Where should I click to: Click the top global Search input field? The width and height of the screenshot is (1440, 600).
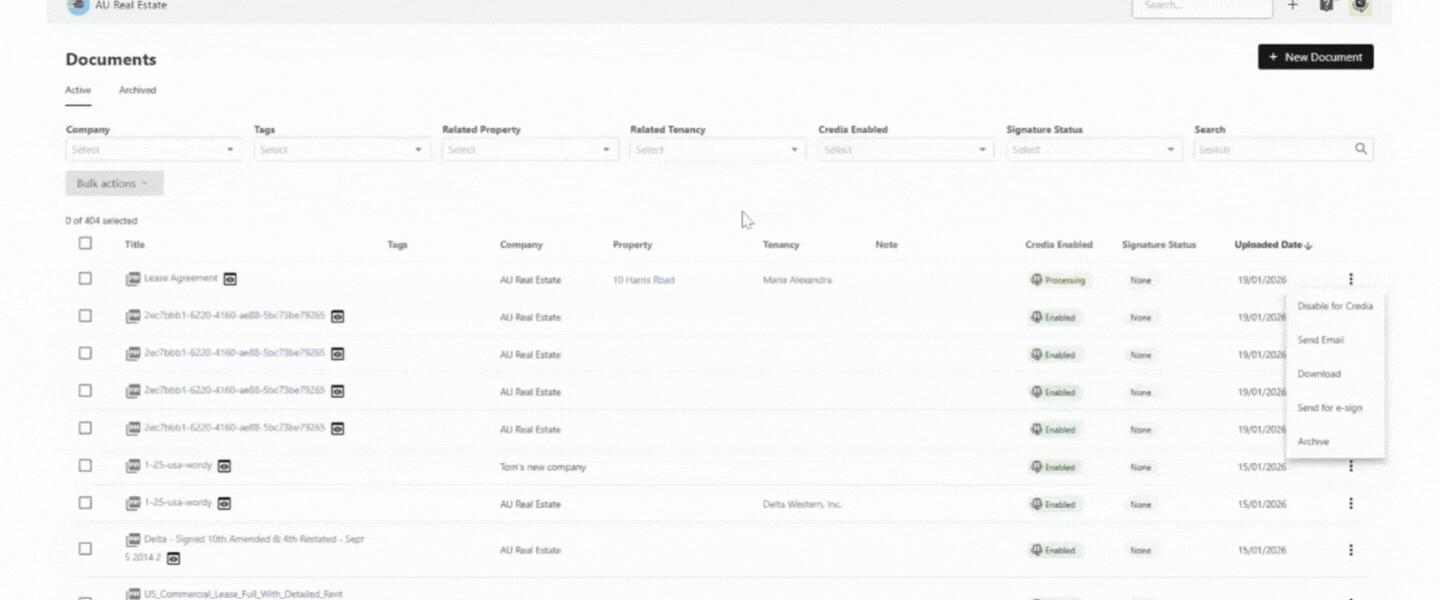pyautogui.click(x=1200, y=7)
